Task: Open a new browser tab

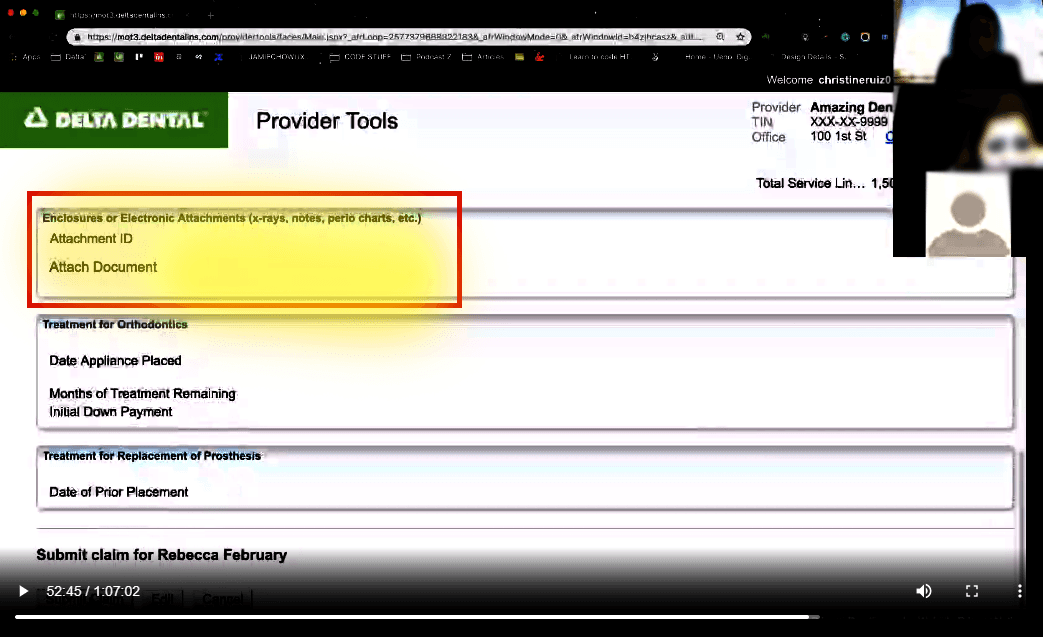Action: point(210,15)
